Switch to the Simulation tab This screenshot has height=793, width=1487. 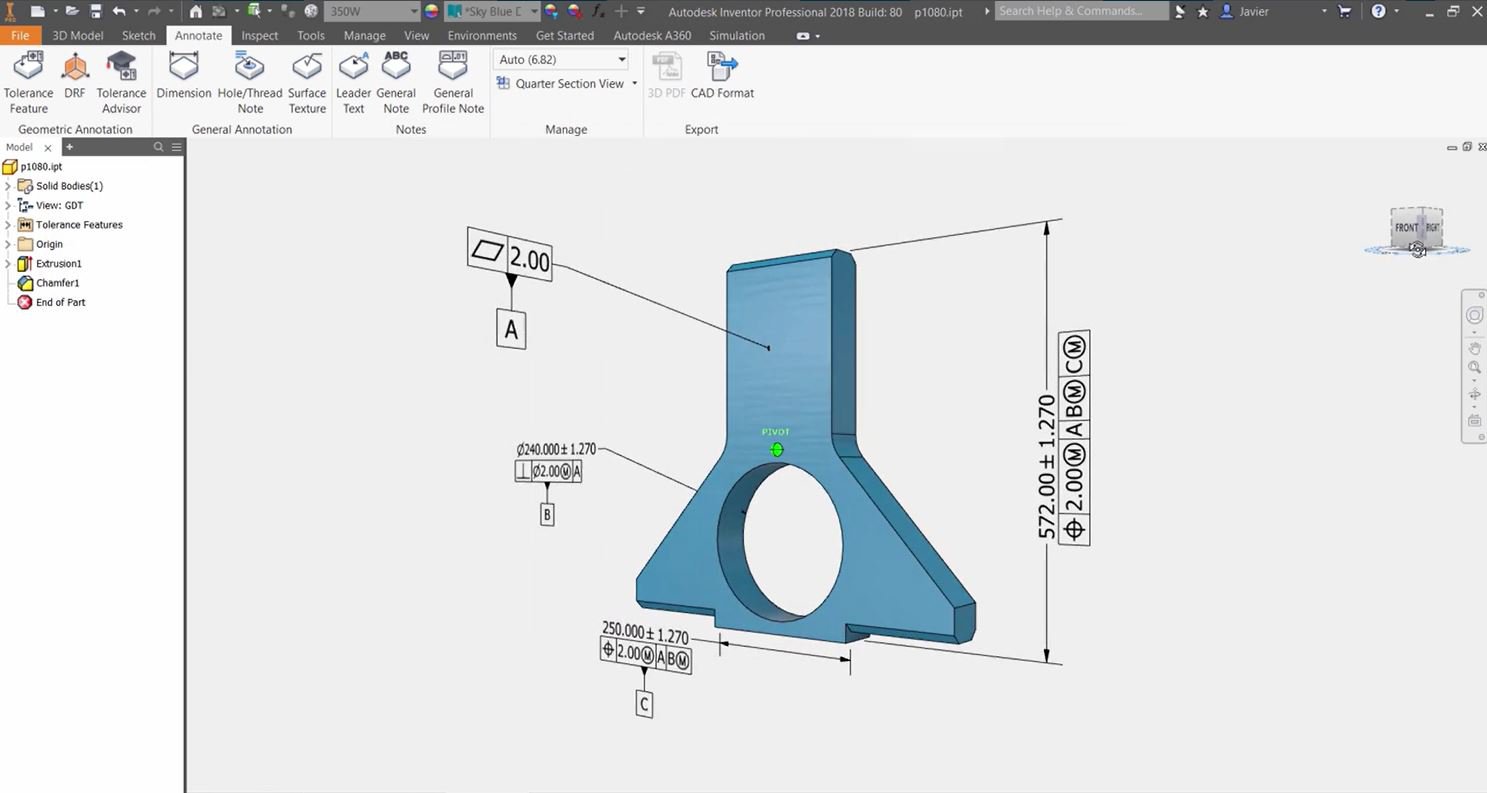[x=737, y=35]
